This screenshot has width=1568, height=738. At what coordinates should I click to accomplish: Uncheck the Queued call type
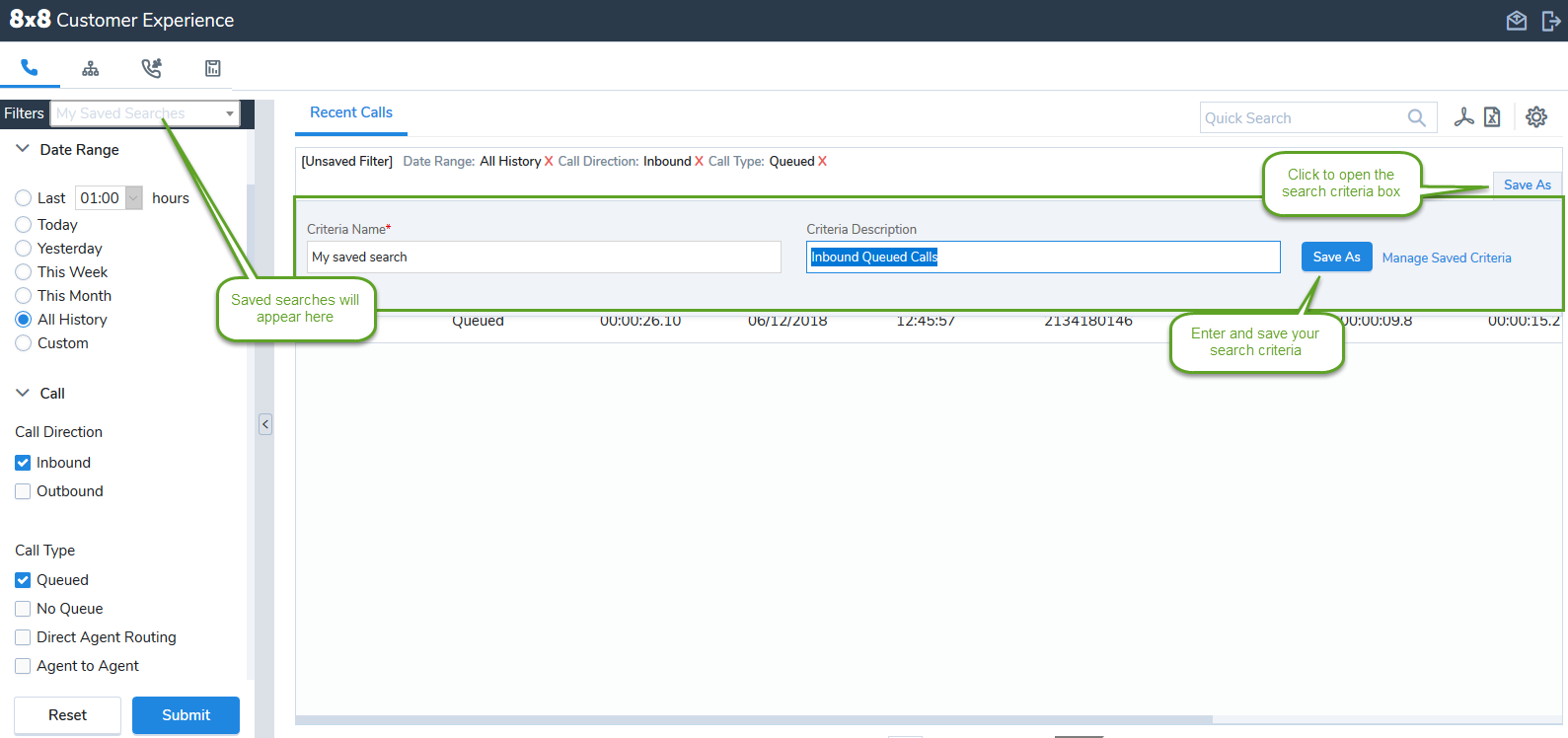tap(23, 580)
